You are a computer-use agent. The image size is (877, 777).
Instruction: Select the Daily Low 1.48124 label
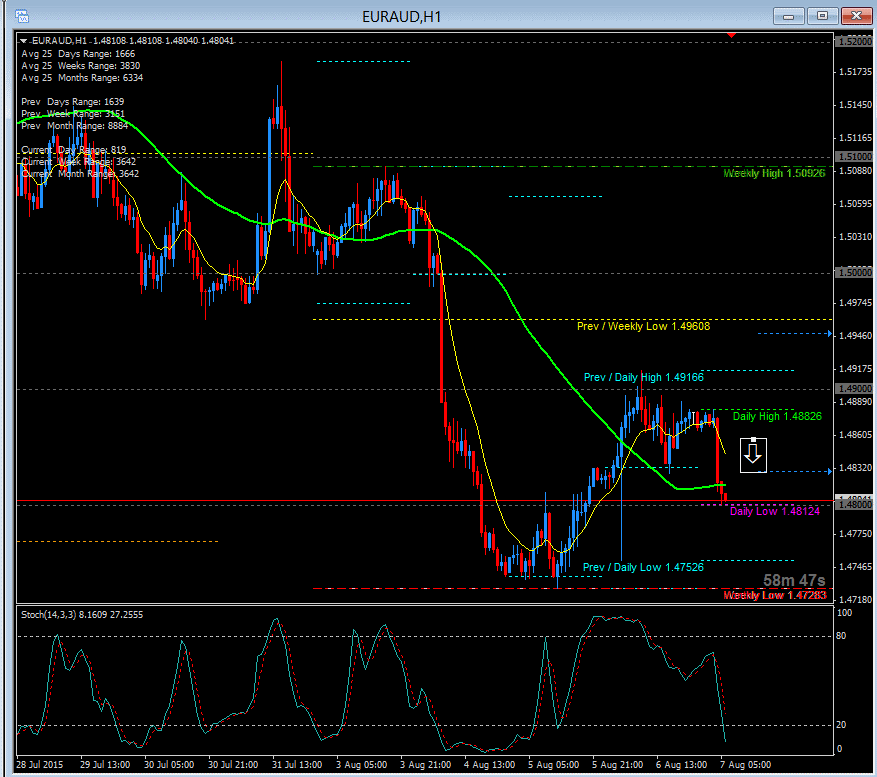774,511
